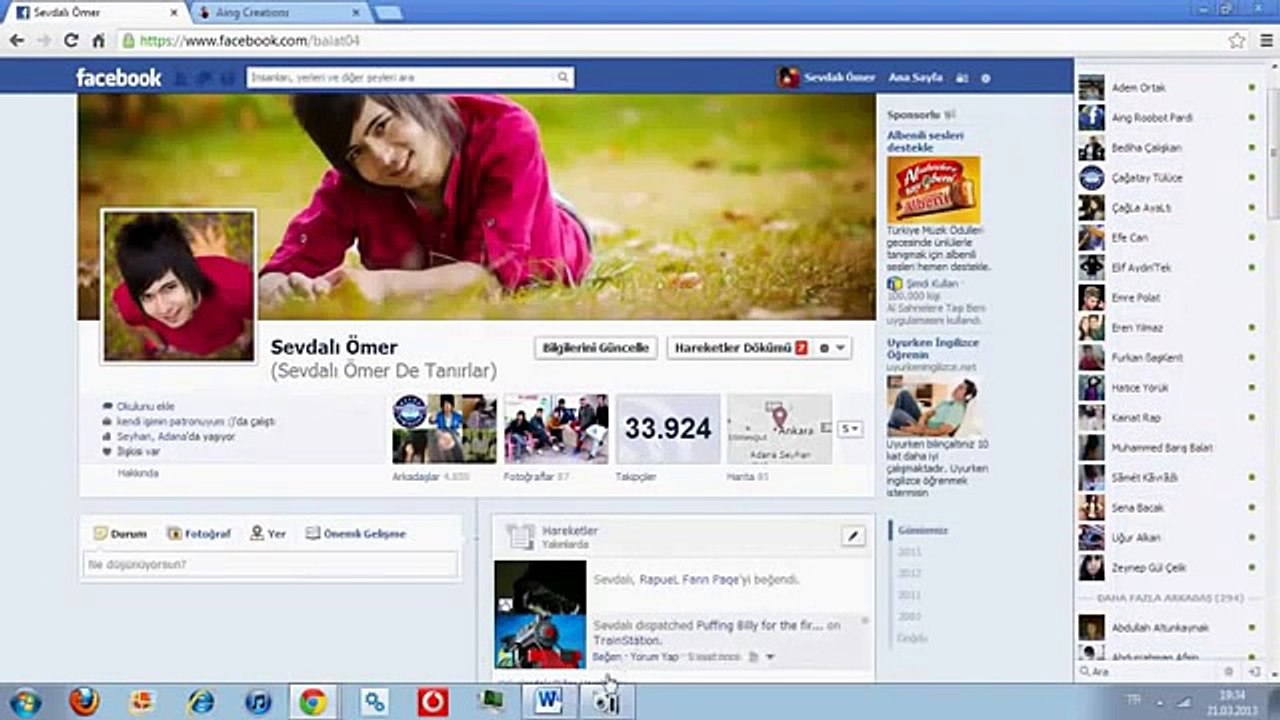Open chat with Hatice Yörük
This screenshot has height=720, width=1280.
1166,388
